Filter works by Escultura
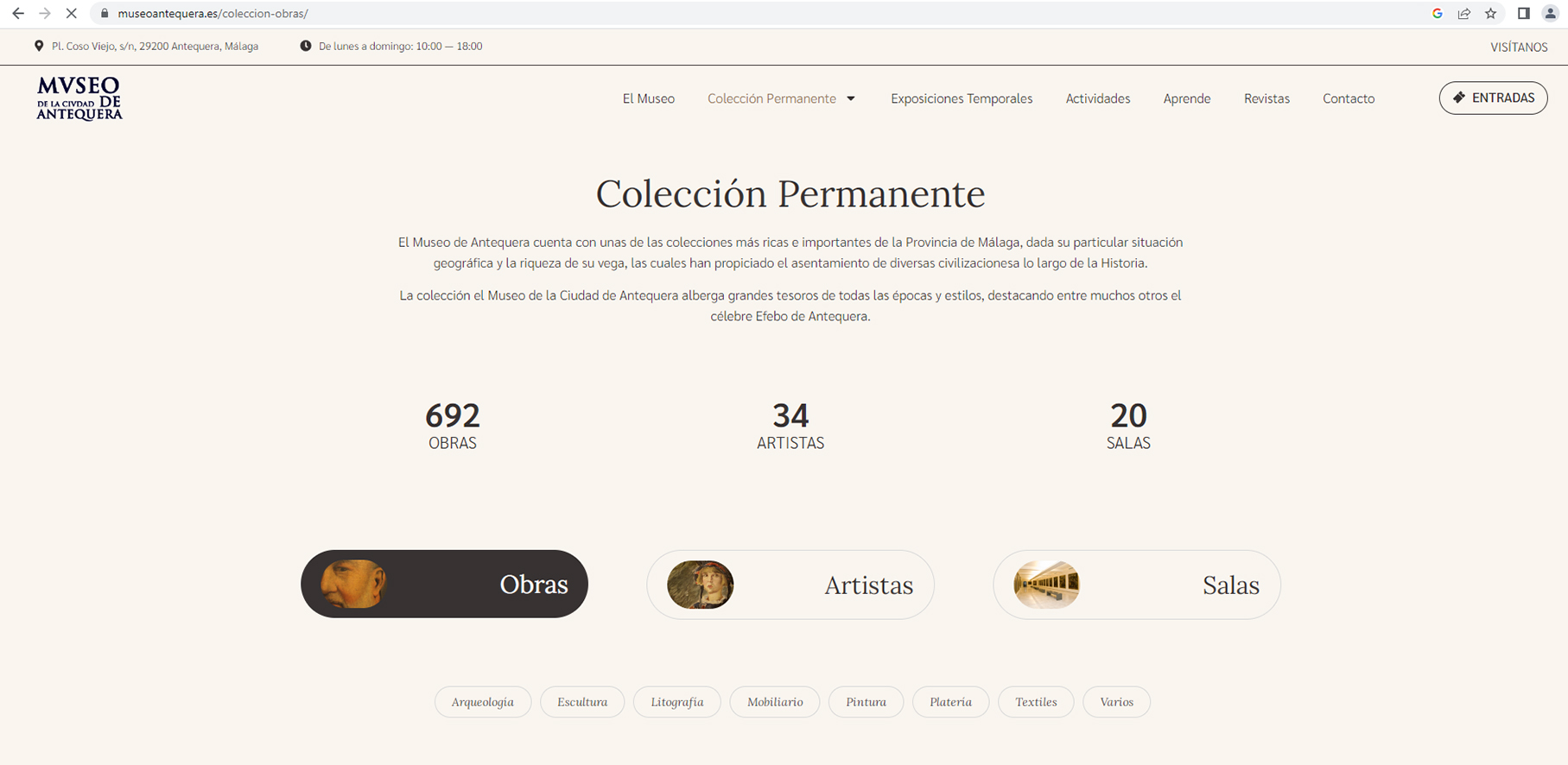Viewport: 1568px width, 765px height. click(582, 702)
